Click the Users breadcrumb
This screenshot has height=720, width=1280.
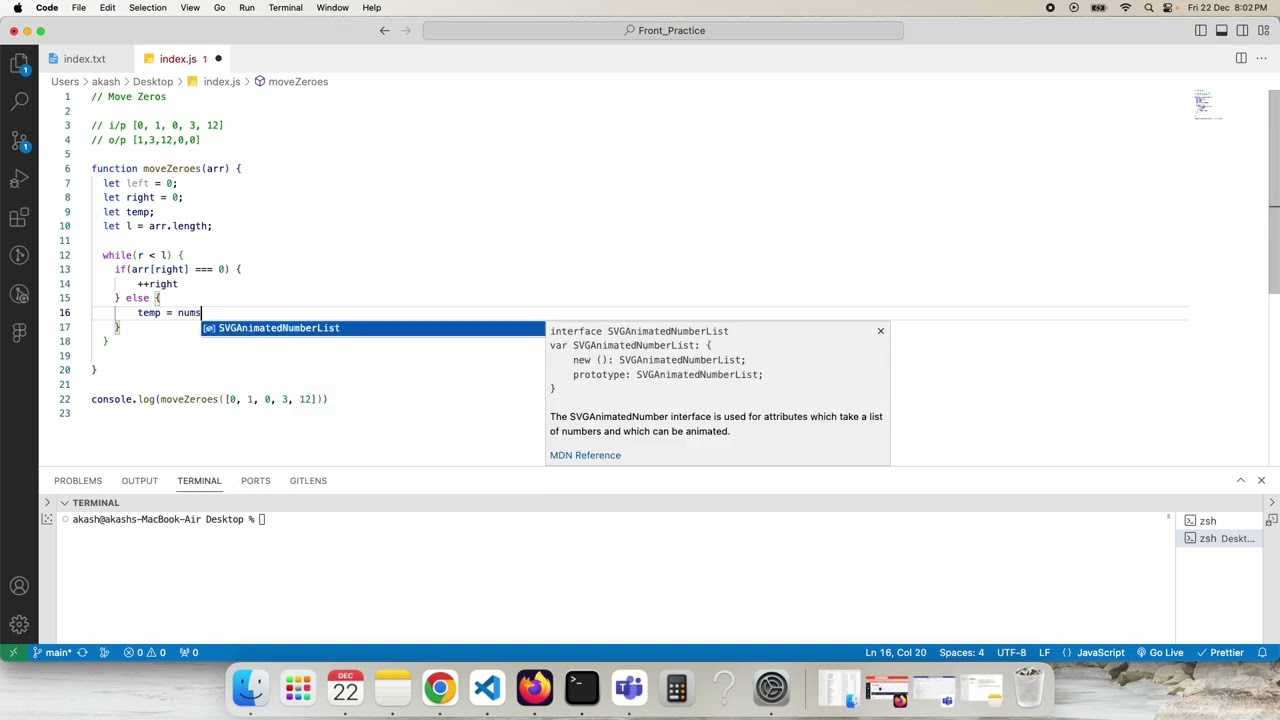[65, 82]
